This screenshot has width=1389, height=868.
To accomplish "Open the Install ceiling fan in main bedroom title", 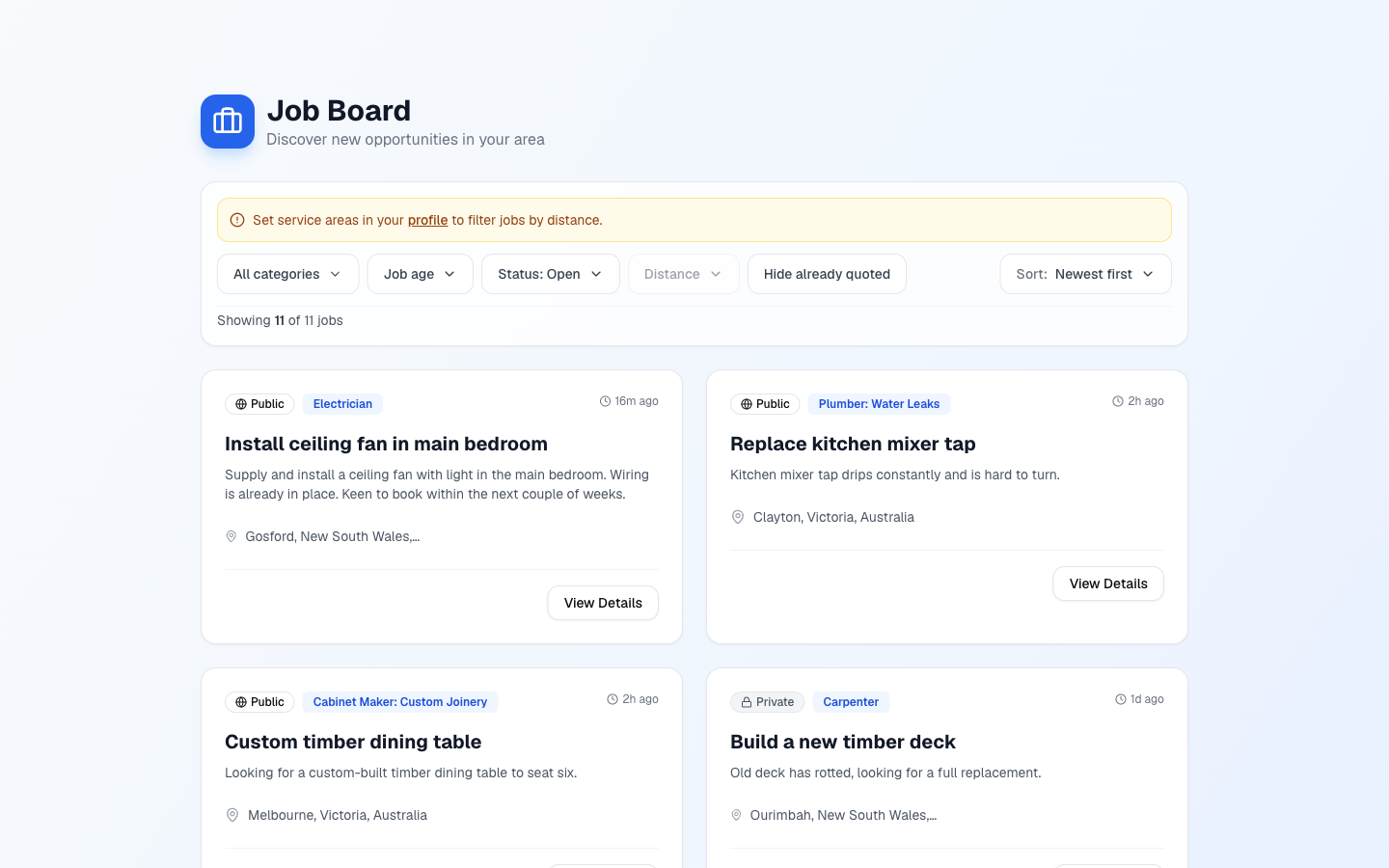I will coord(386,444).
